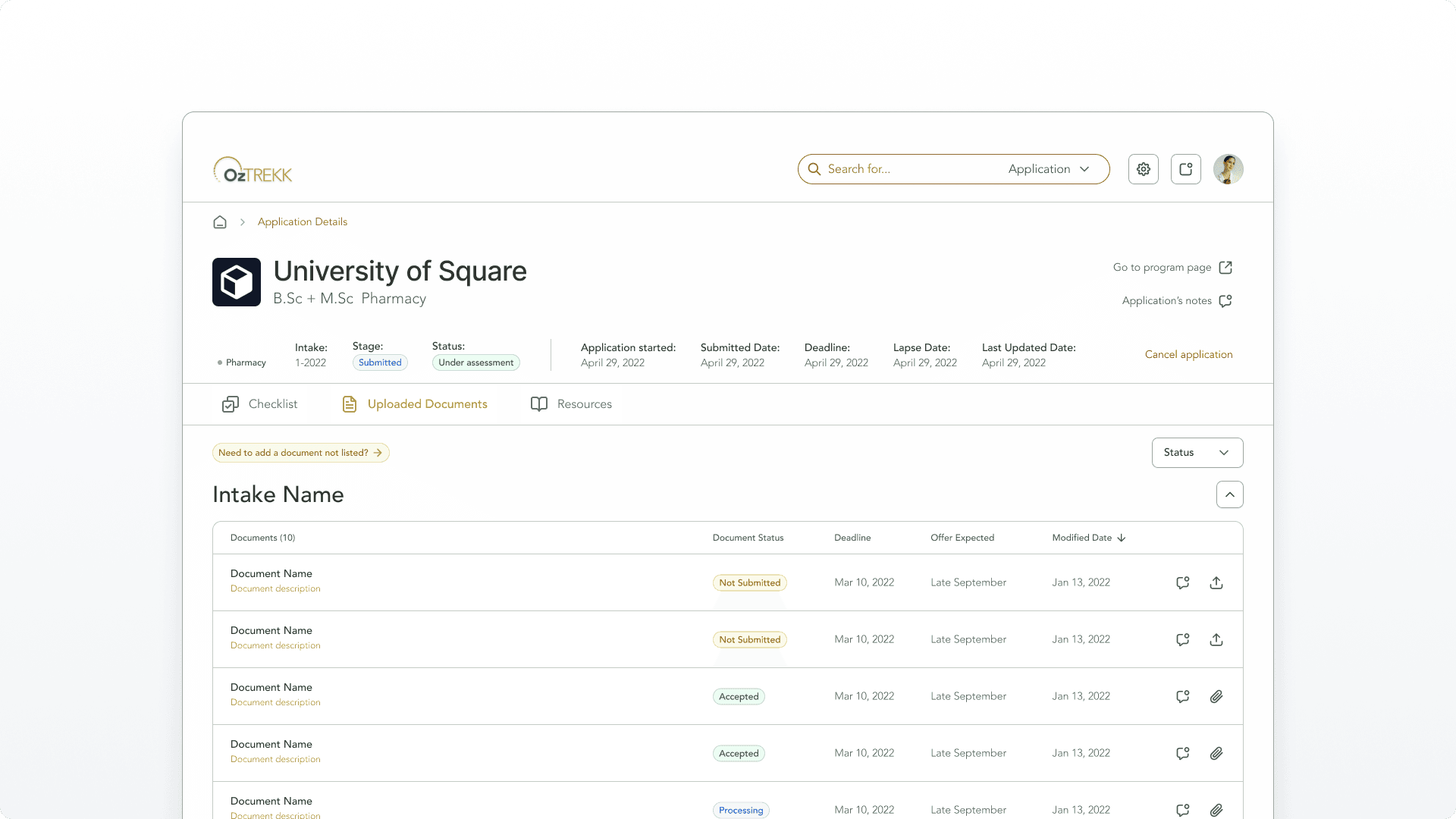The height and width of the screenshot is (819, 1456).
Task: Click upload icon in second document row
Action: [1216, 639]
